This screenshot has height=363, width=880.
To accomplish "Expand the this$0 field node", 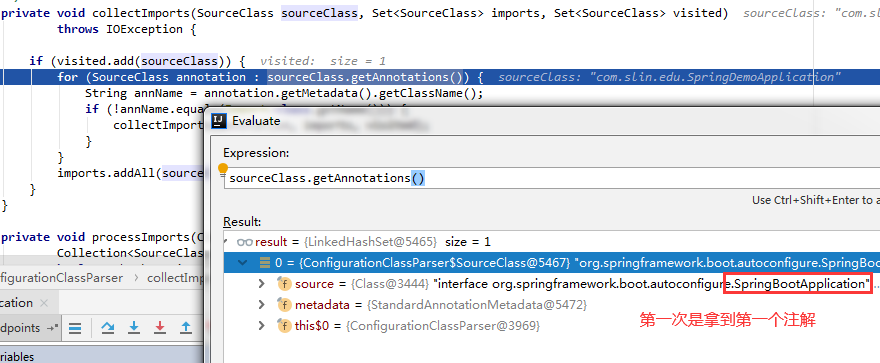I will (x=261, y=325).
